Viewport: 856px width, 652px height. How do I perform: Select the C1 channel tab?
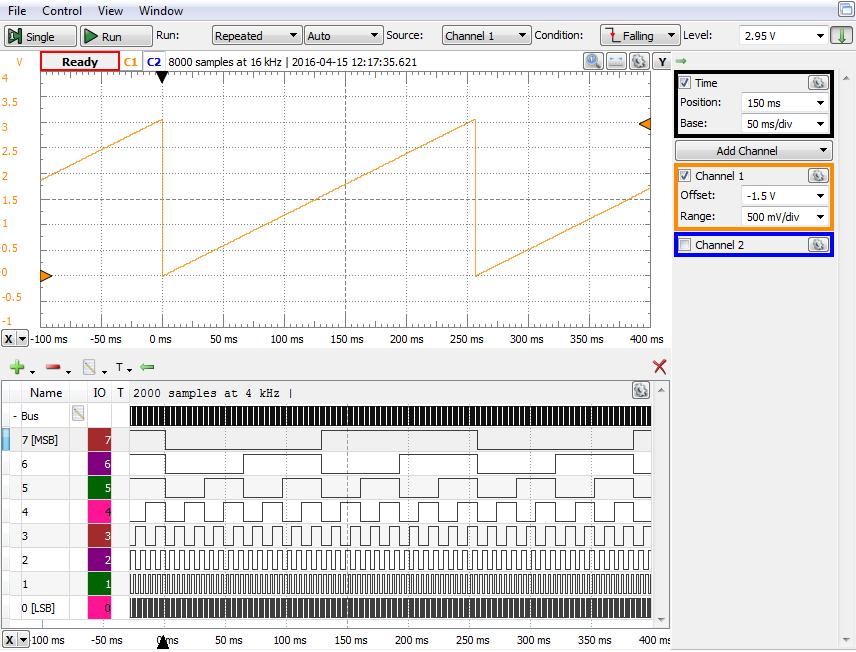coord(130,62)
